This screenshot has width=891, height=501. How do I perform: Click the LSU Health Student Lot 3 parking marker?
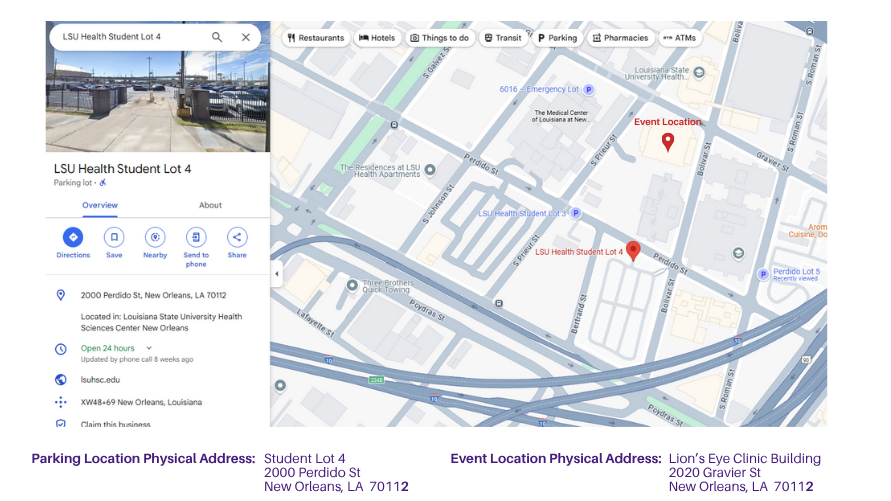click(x=576, y=213)
